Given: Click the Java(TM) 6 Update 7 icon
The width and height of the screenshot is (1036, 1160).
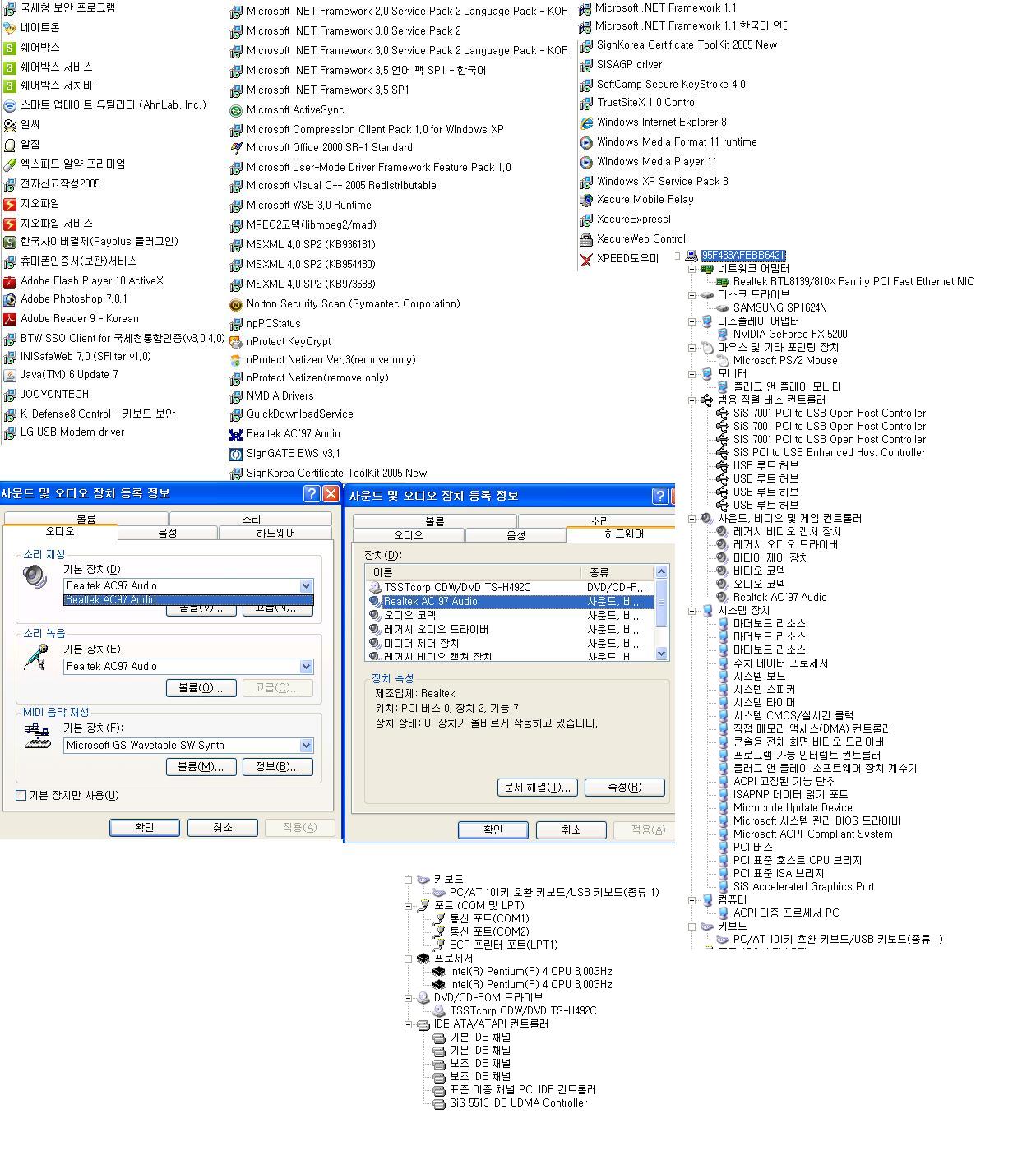Looking at the screenshot, I should (10, 375).
